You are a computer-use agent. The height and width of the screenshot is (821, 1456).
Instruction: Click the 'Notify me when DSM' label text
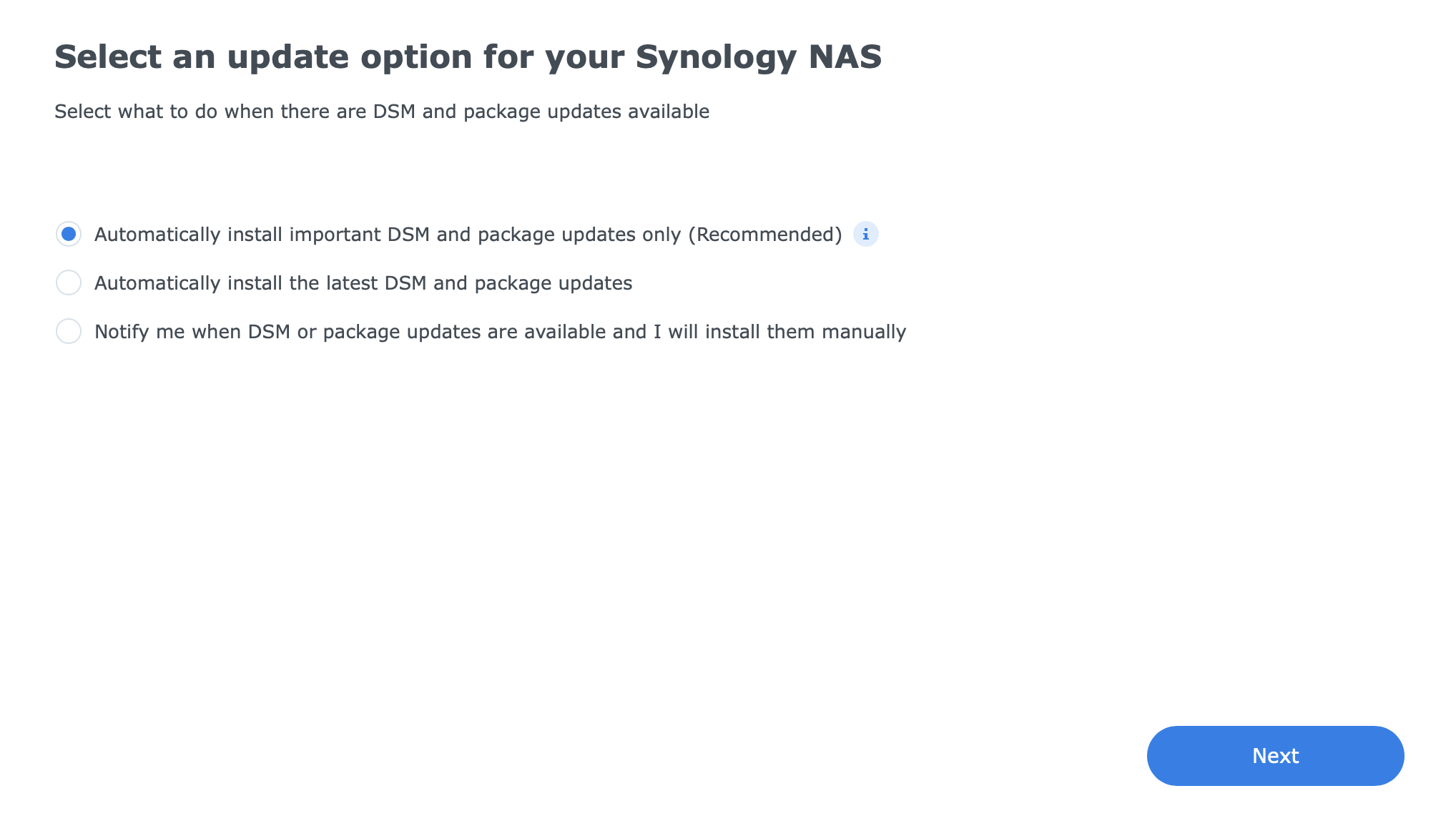500,332
